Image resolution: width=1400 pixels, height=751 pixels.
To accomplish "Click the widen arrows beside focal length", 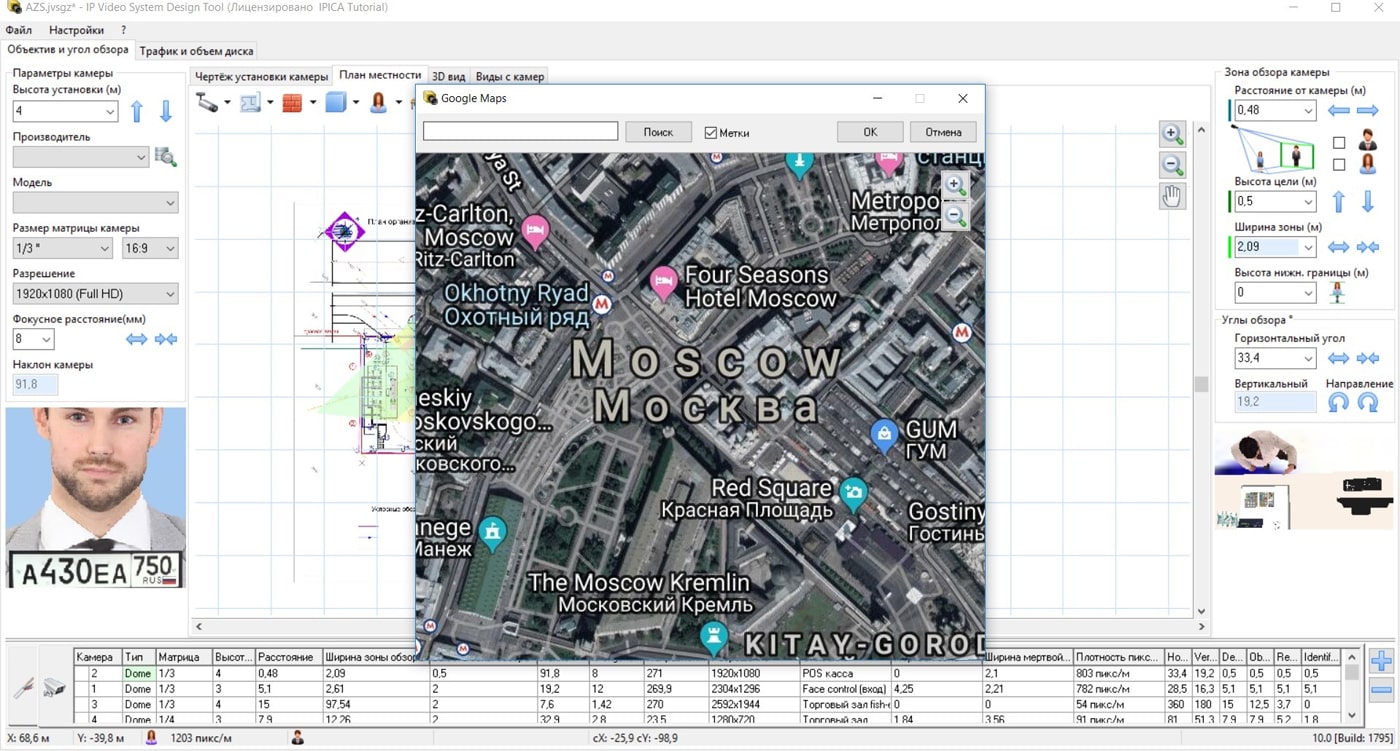I will pos(137,339).
